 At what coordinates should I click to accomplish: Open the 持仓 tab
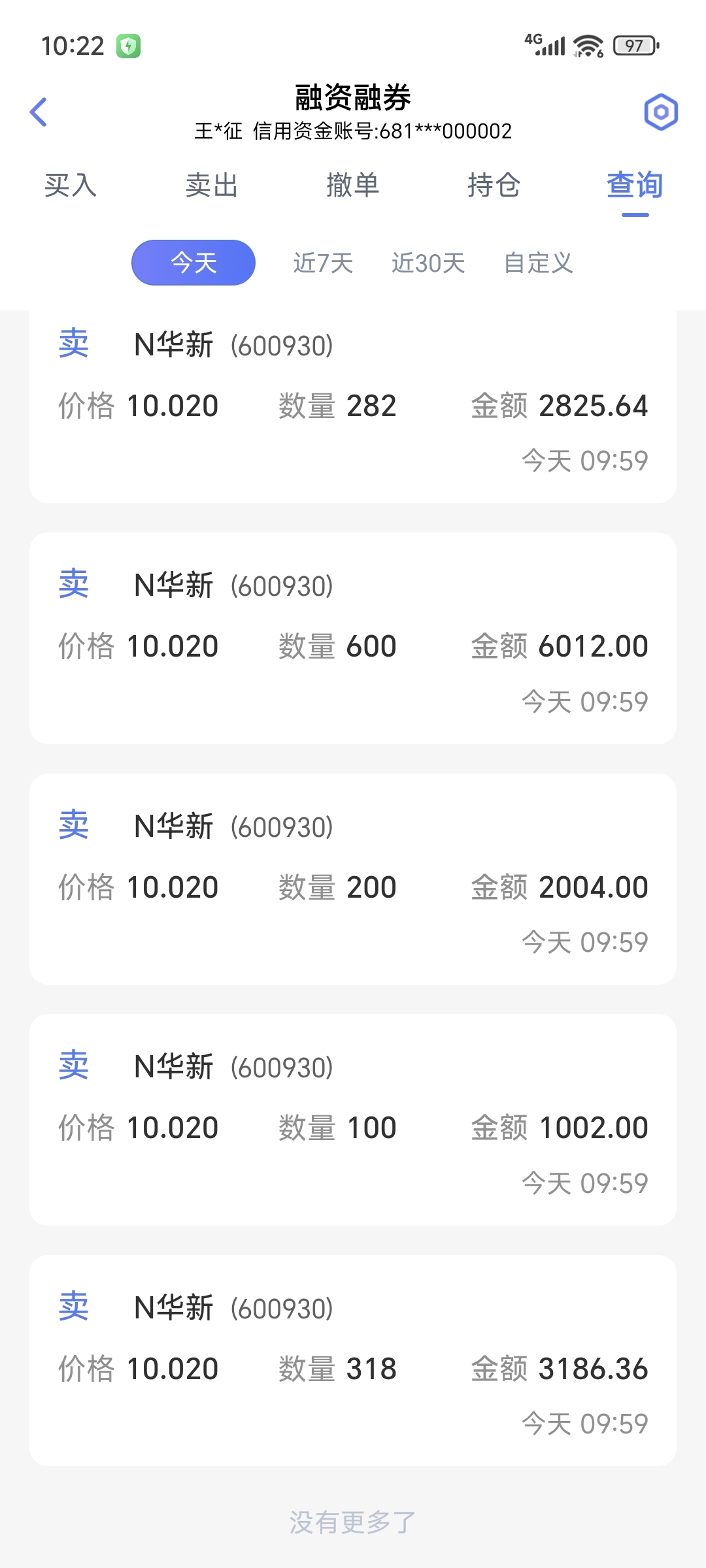[494, 185]
